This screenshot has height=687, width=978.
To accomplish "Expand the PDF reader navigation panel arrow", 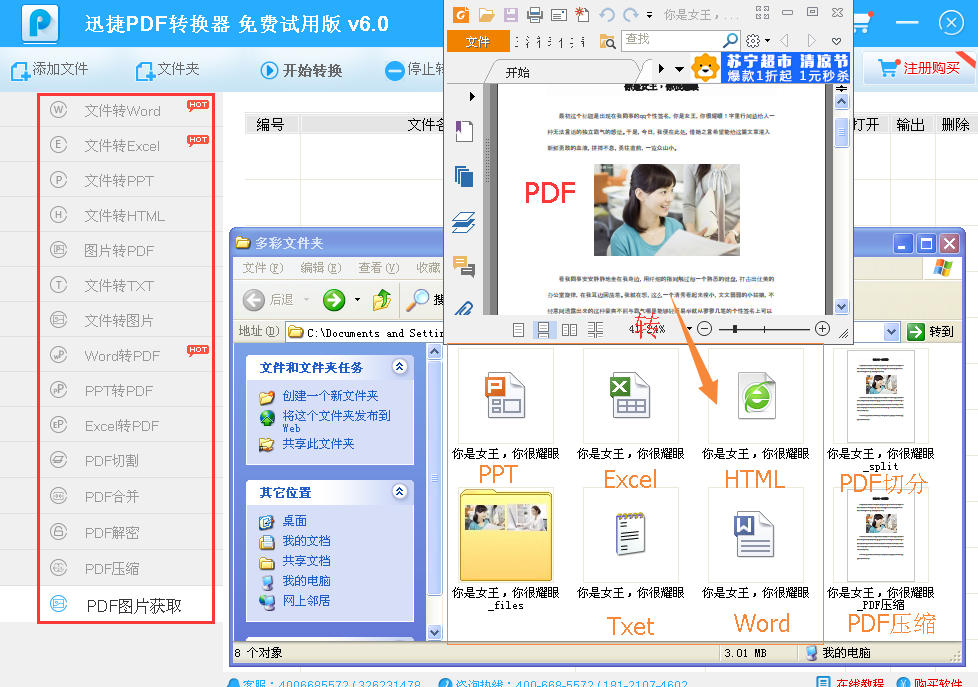I will (x=472, y=96).
